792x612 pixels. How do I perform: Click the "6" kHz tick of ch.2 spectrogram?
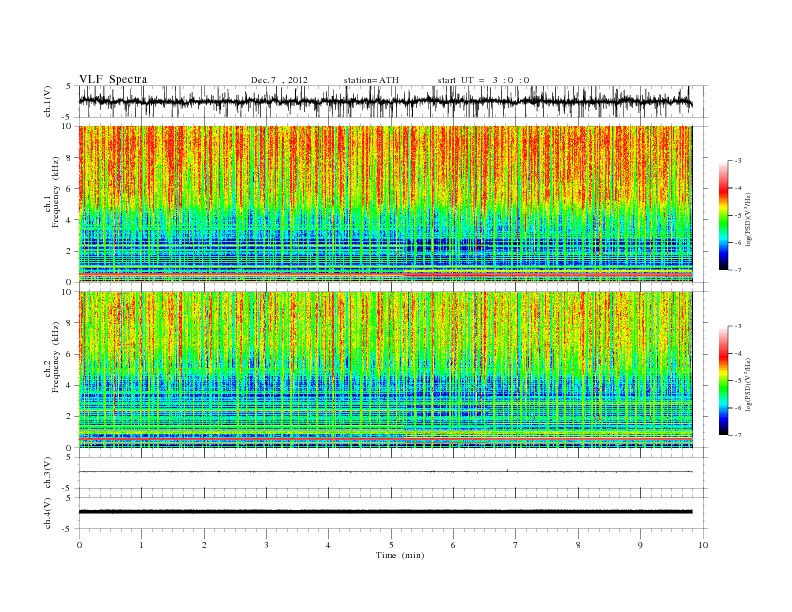[x=69, y=354]
